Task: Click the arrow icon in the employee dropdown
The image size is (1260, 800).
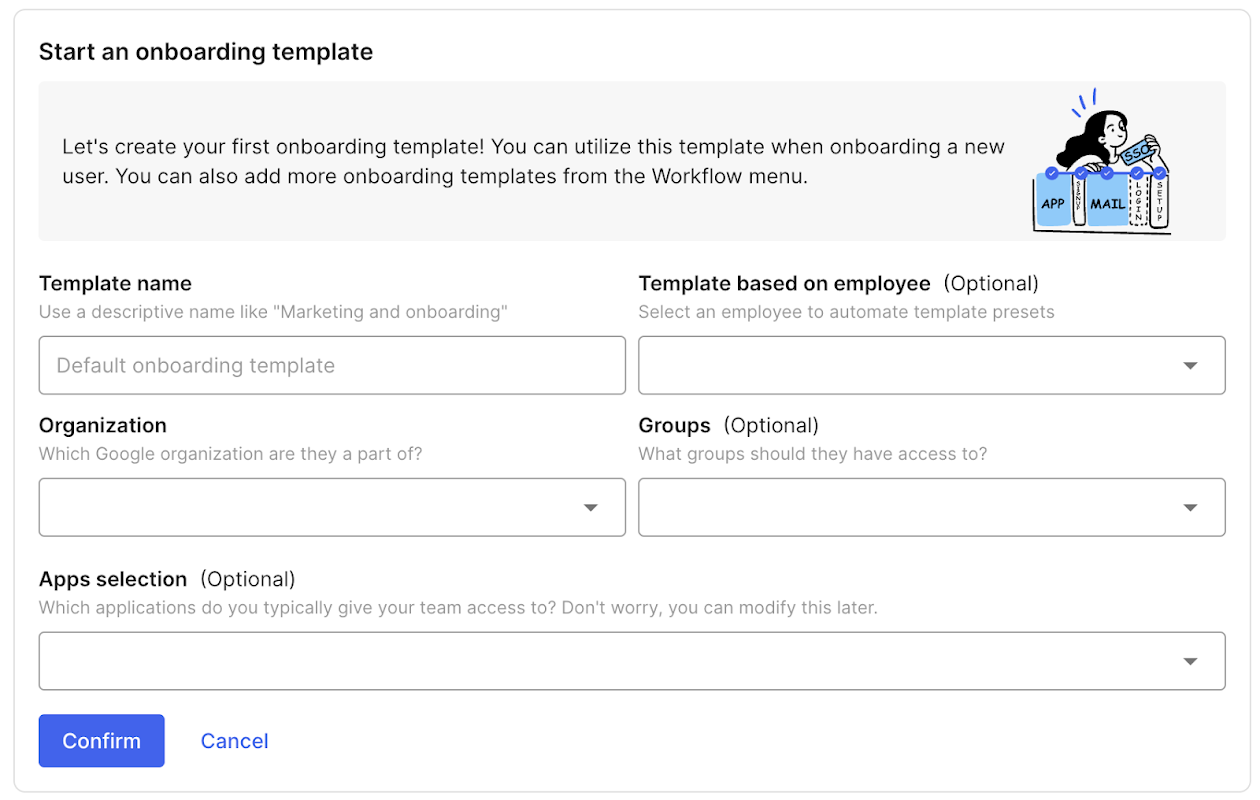Action: [1190, 366]
